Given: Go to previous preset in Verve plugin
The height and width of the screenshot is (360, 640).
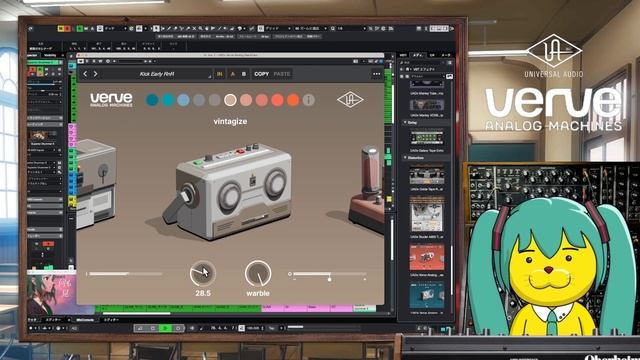Looking at the screenshot, I should tap(85, 74).
